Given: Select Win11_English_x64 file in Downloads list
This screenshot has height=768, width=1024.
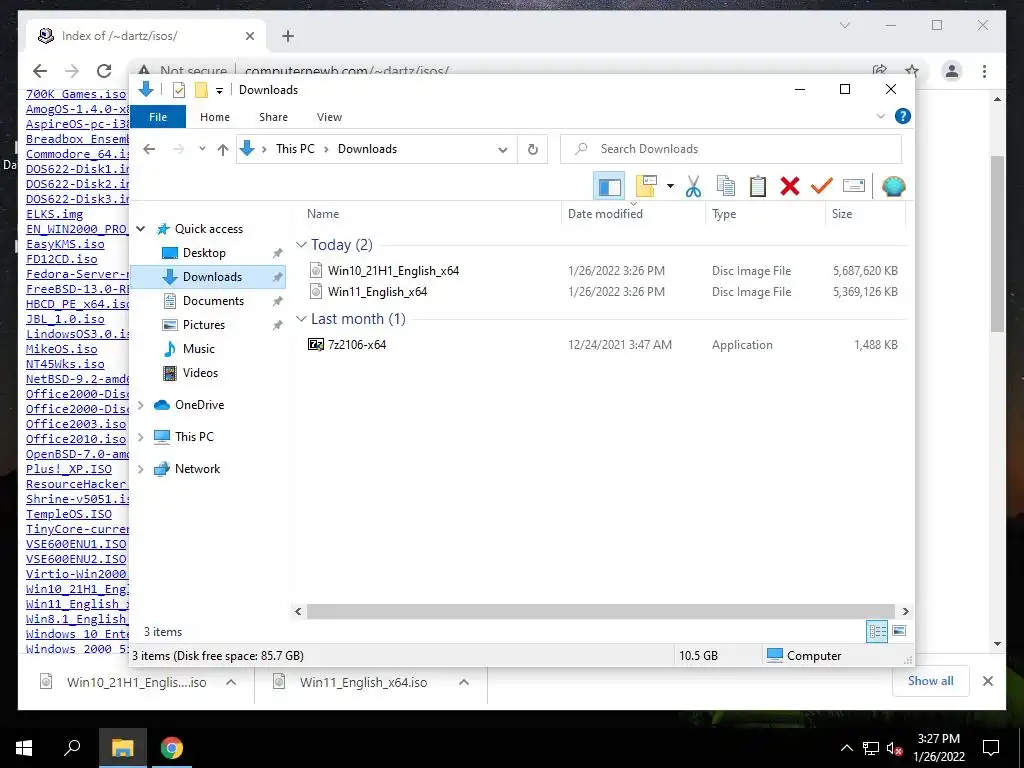Looking at the screenshot, I should coord(377,292).
